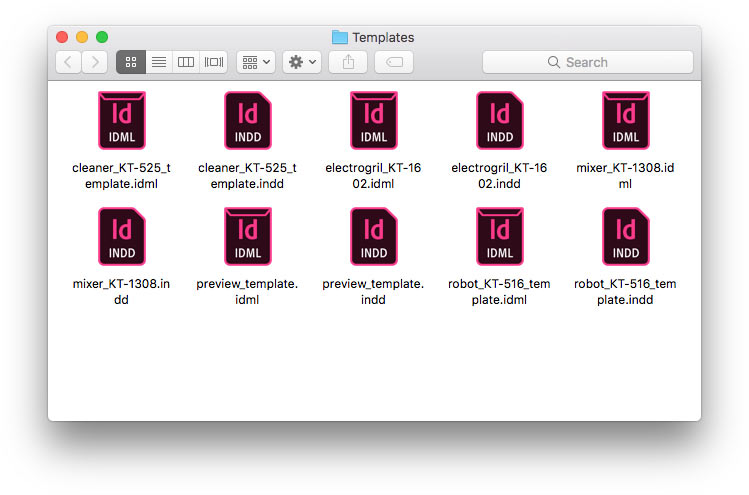Open the item arrangement dropdown
Image resolution: width=749 pixels, height=495 pixels.
tap(256, 62)
